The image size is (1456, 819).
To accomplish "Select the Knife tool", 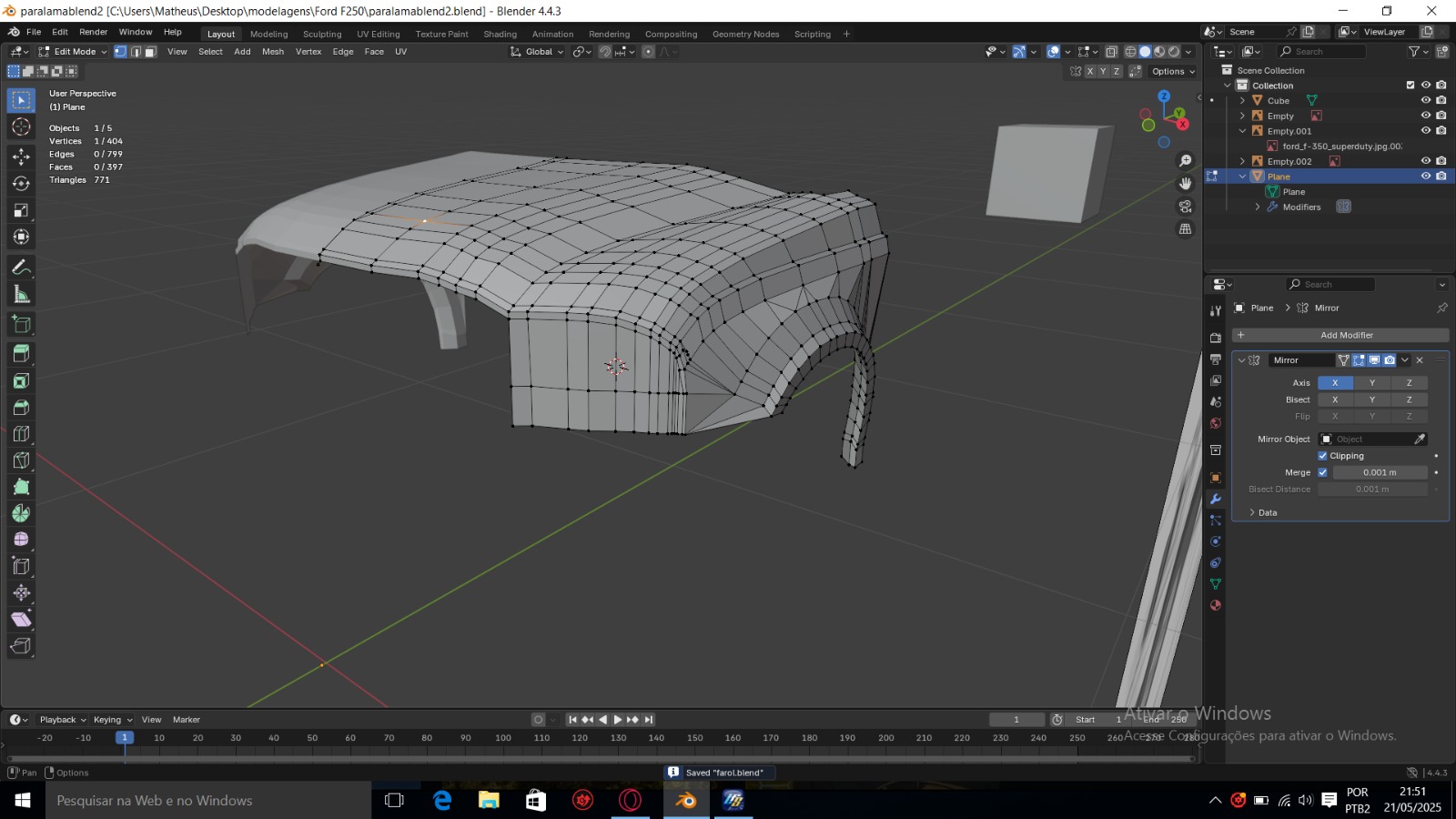I will [21, 460].
